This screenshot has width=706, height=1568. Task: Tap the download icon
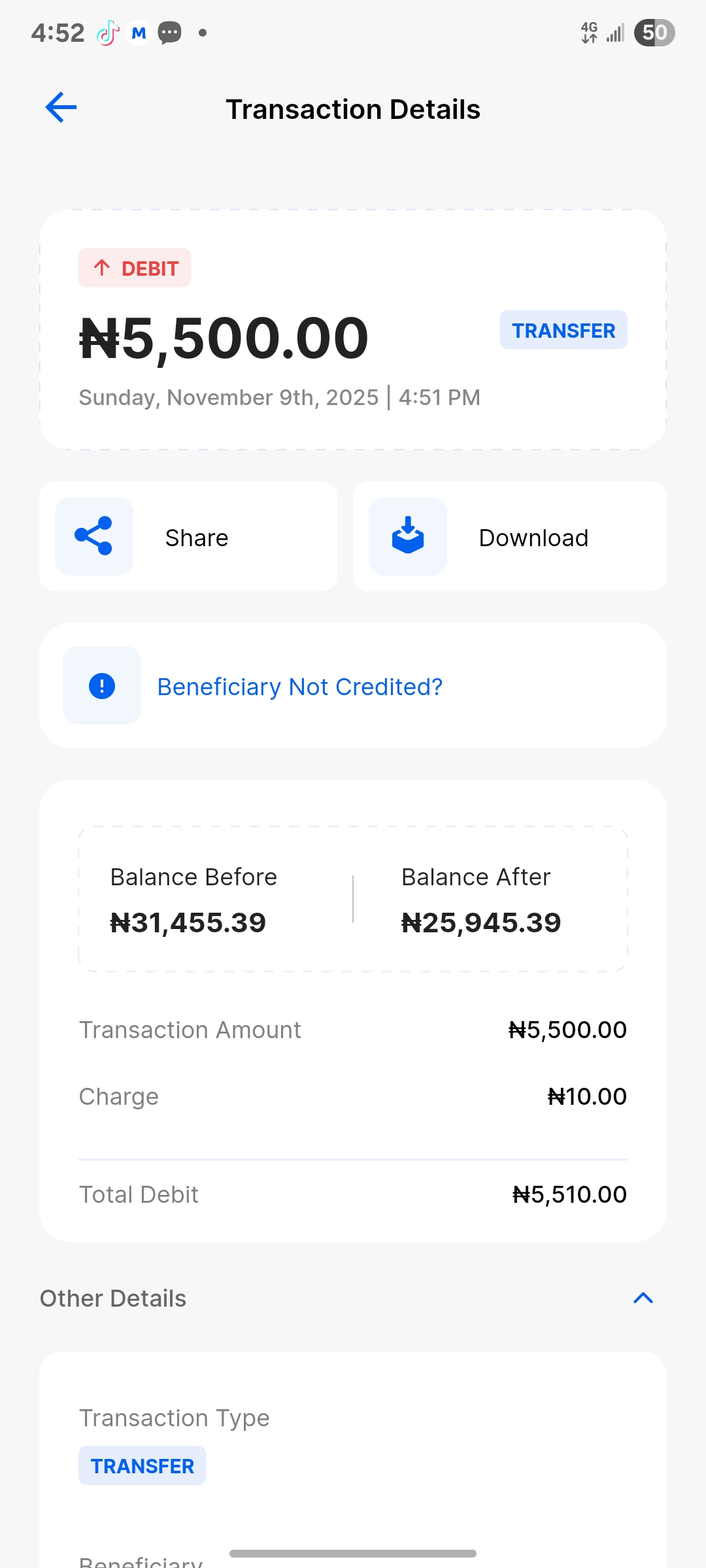[408, 536]
